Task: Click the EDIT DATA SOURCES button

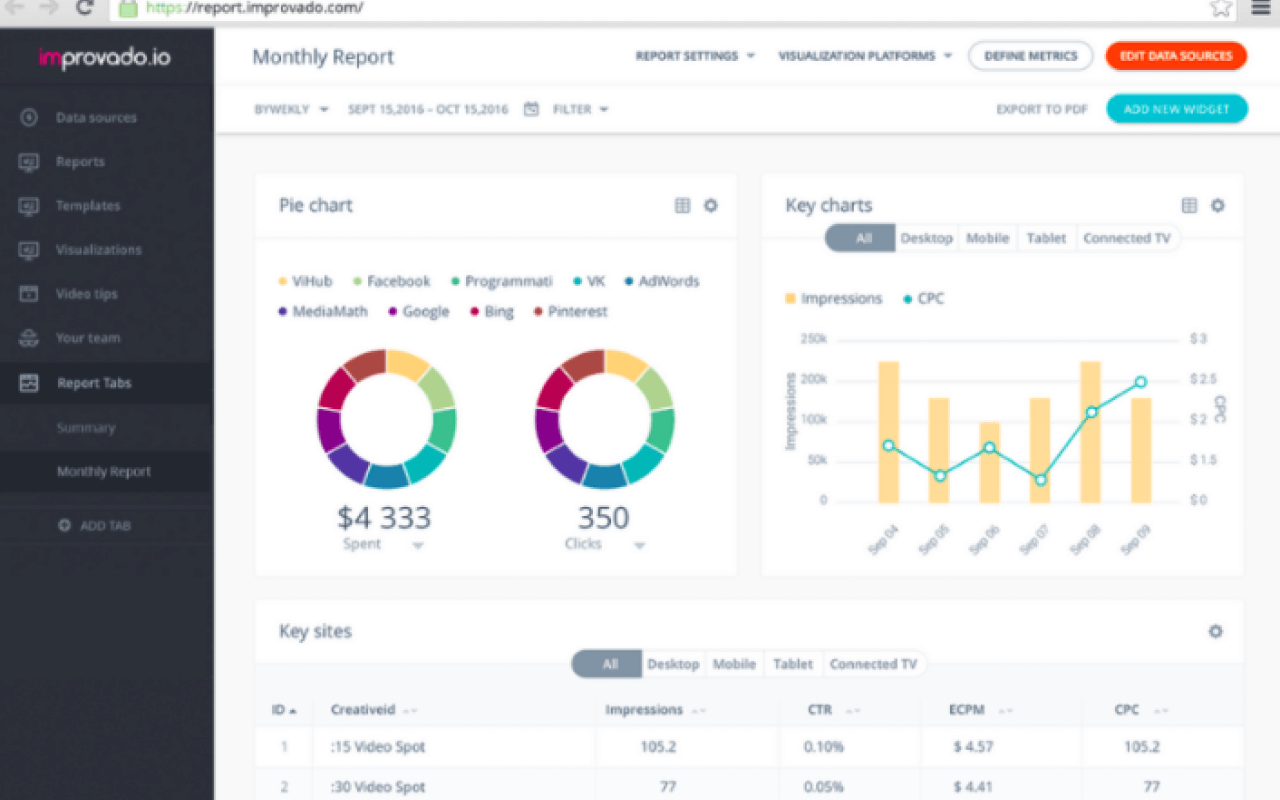Action: (x=1176, y=56)
